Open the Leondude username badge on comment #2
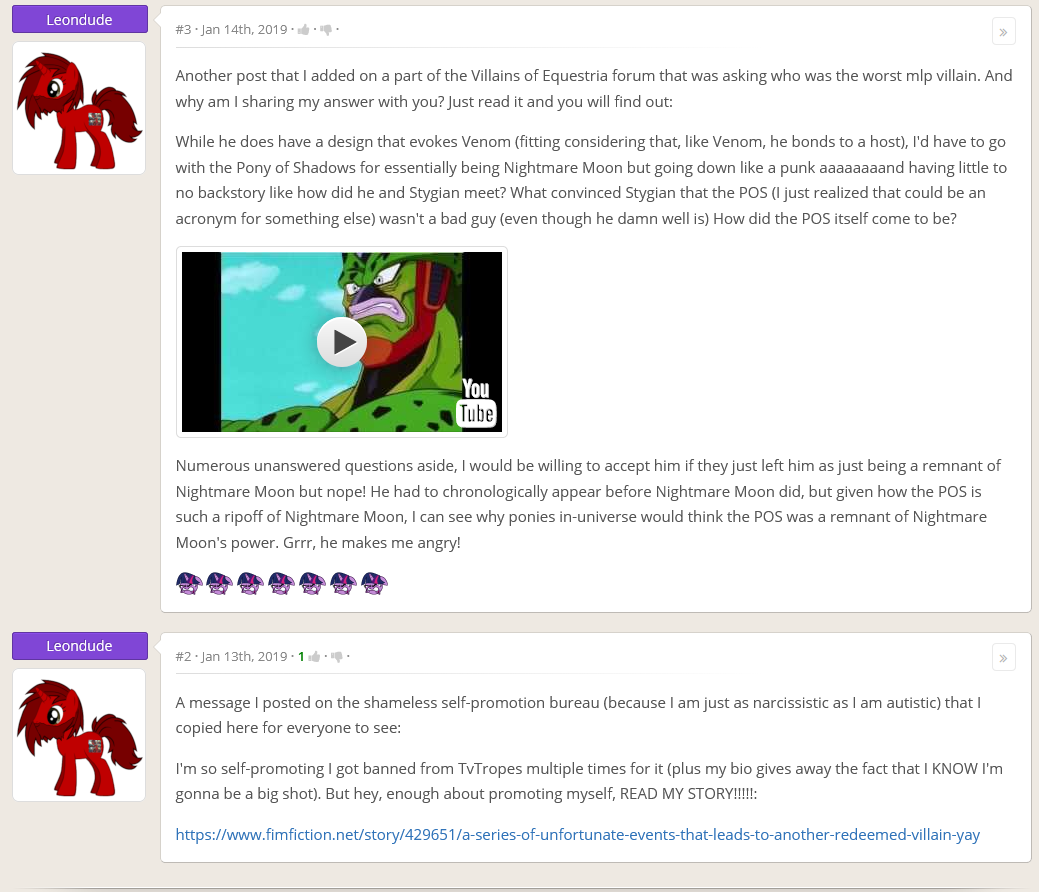The width and height of the screenshot is (1039, 892). (x=80, y=646)
